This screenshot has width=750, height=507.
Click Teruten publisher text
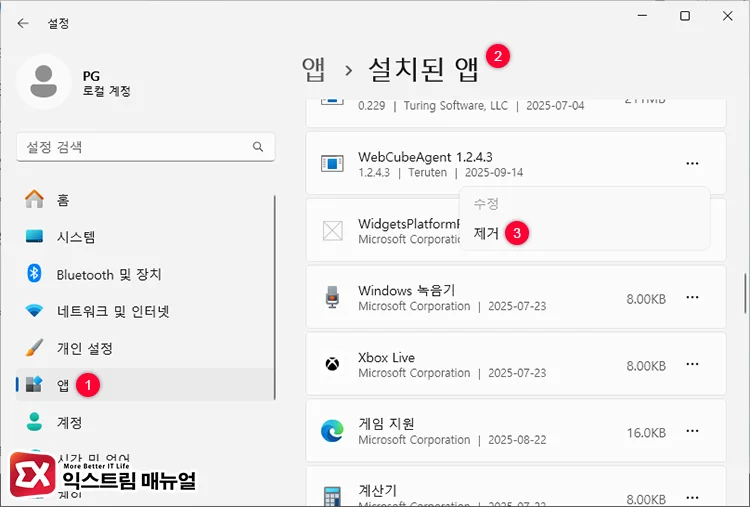pyautogui.click(x=428, y=173)
